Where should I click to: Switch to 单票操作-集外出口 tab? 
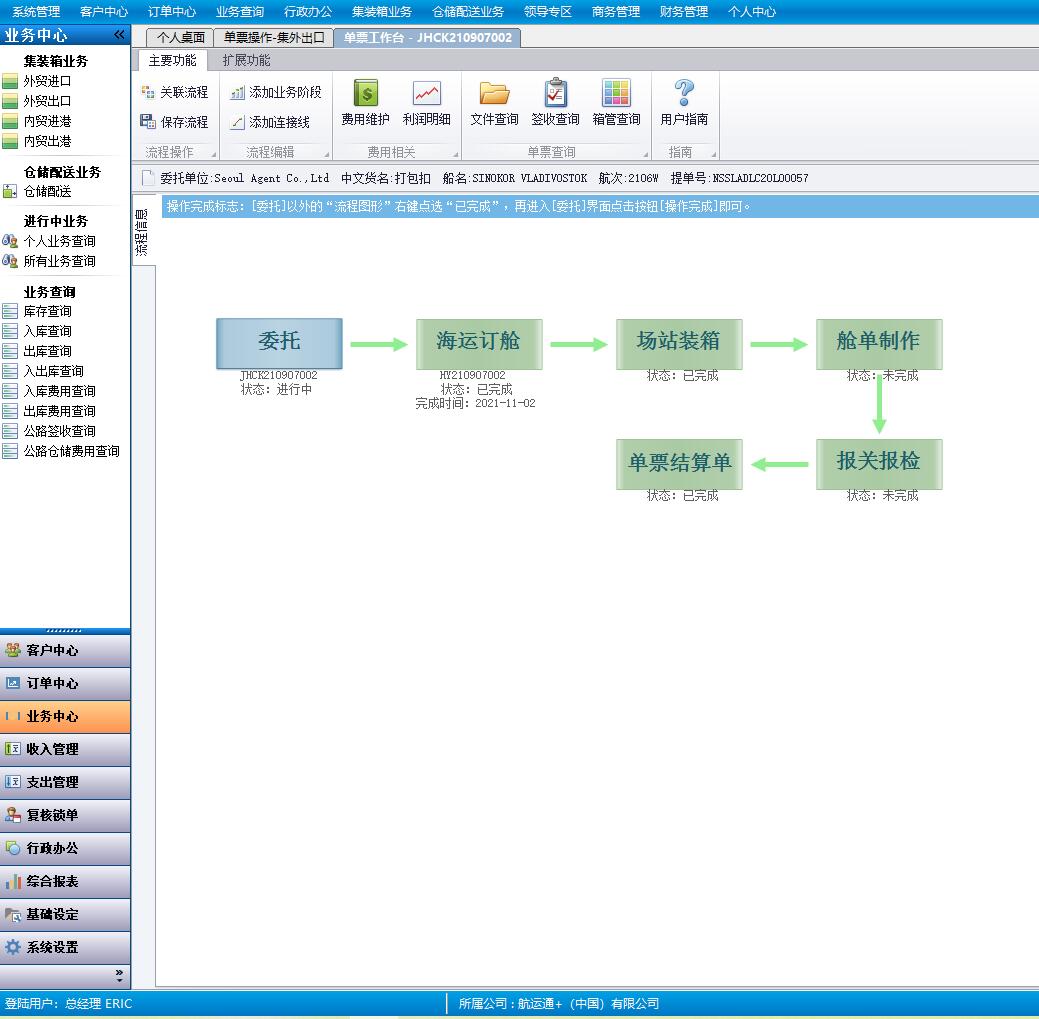coord(273,38)
